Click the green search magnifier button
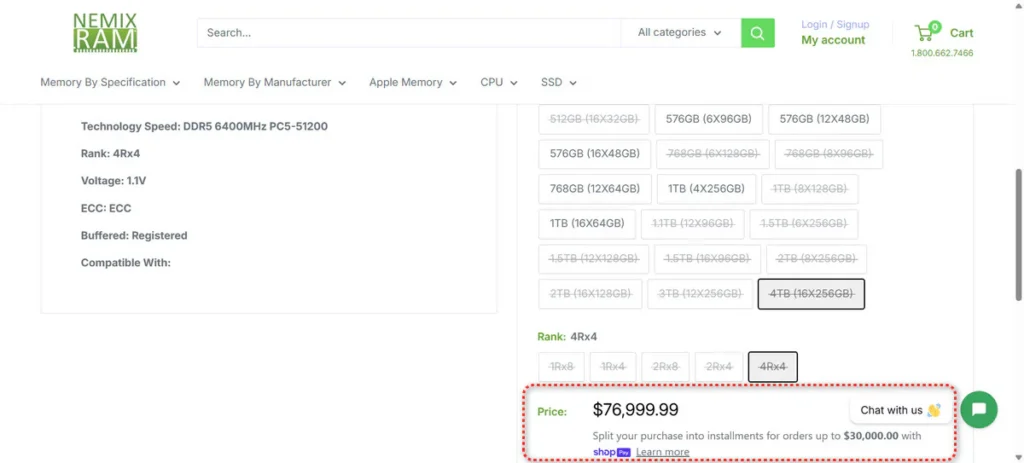Viewport: 1024px width, 463px height. coord(757,33)
